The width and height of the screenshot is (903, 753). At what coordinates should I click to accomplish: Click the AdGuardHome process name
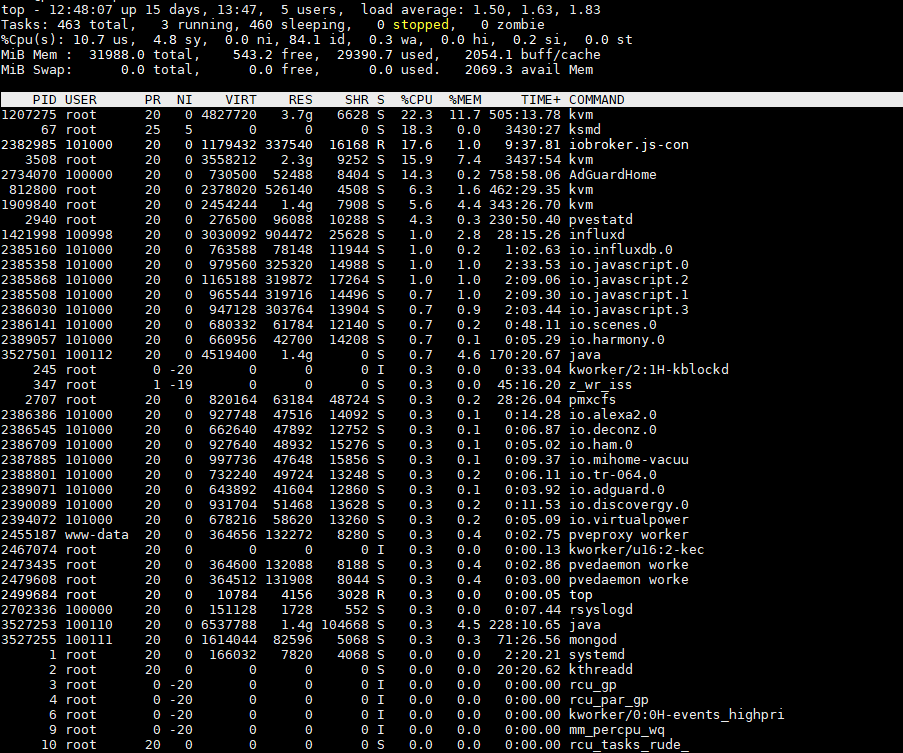point(612,174)
